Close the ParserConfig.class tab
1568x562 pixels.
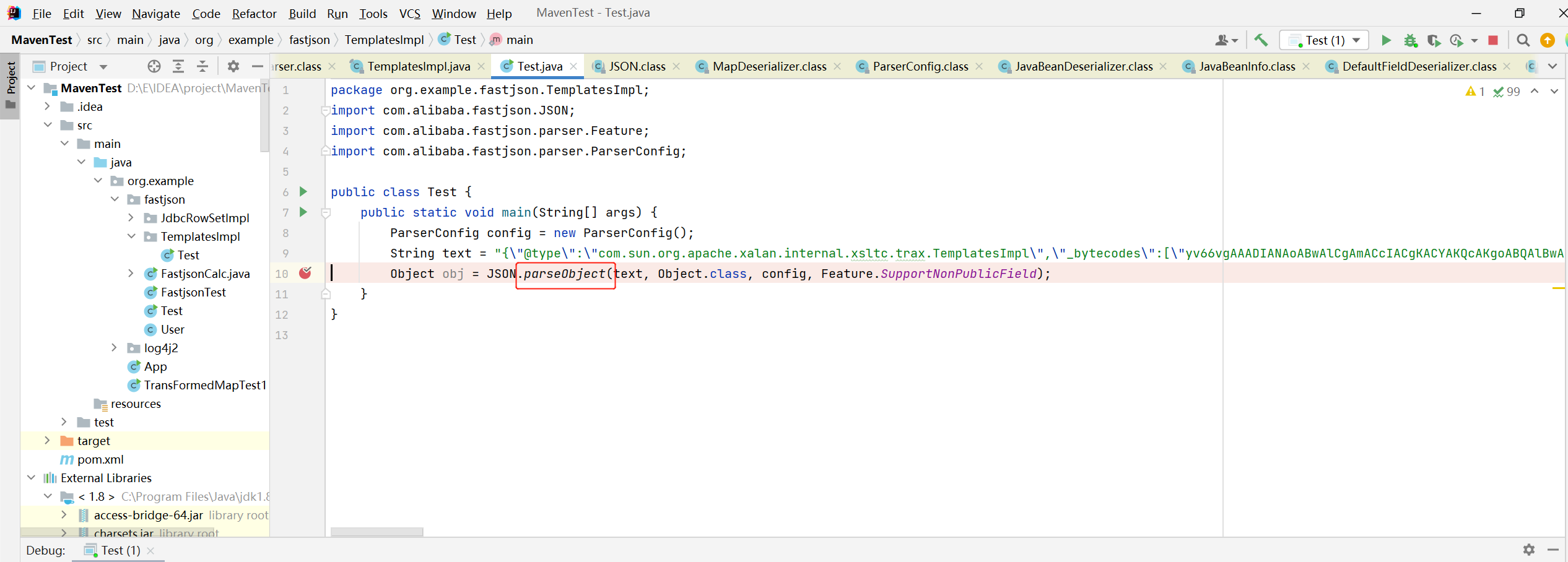[x=979, y=66]
